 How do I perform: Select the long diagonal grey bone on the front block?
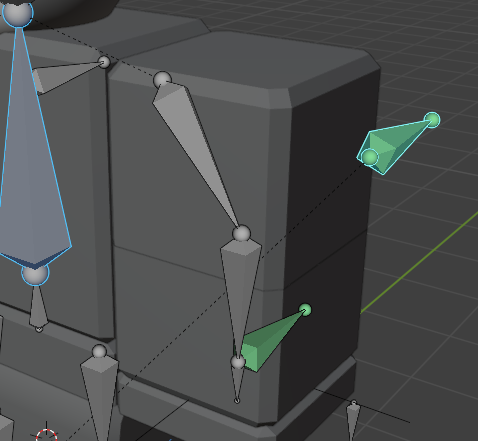[197, 150]
